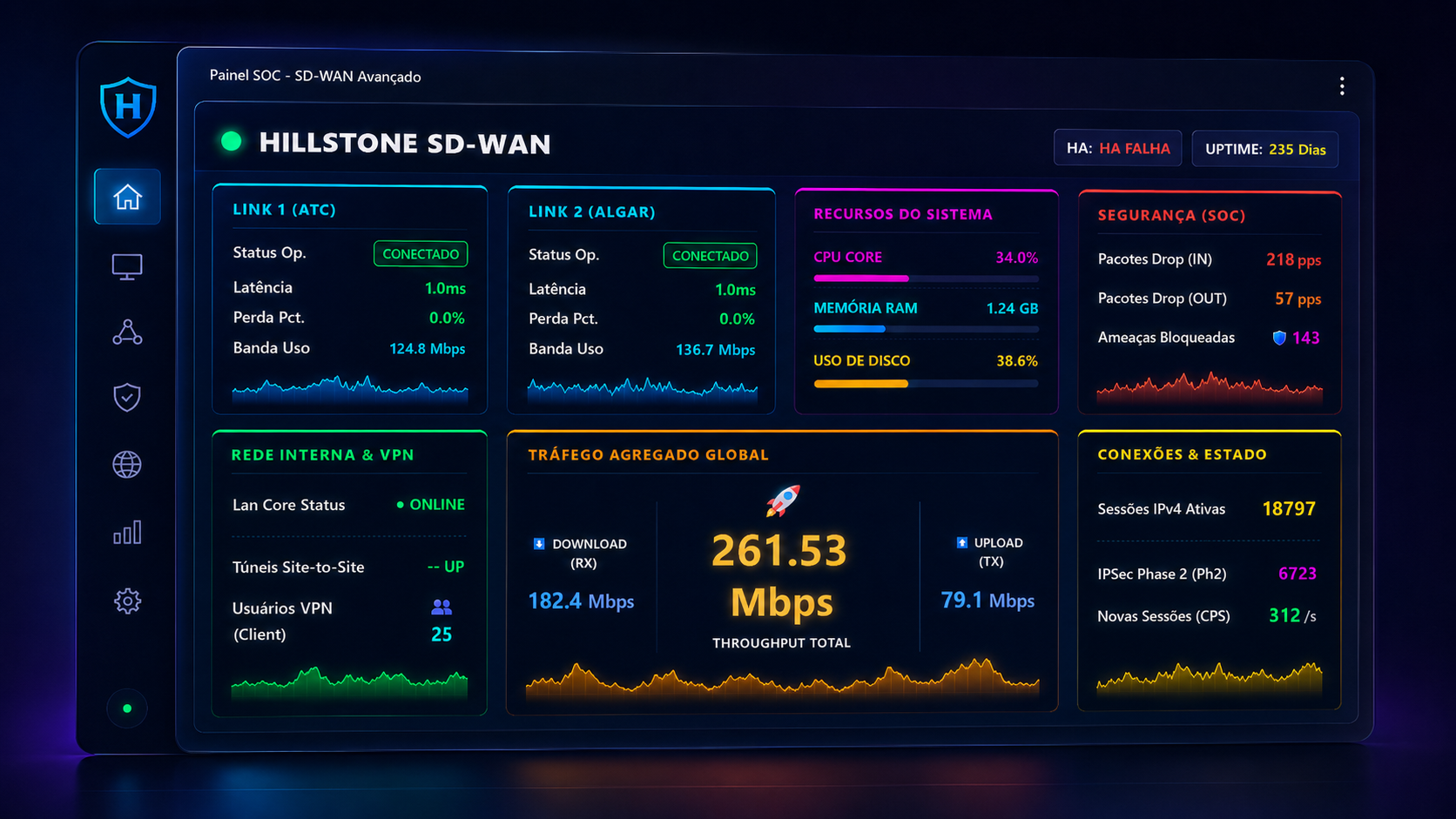
Task: Open the network topology icon
Action: (127, 332)
